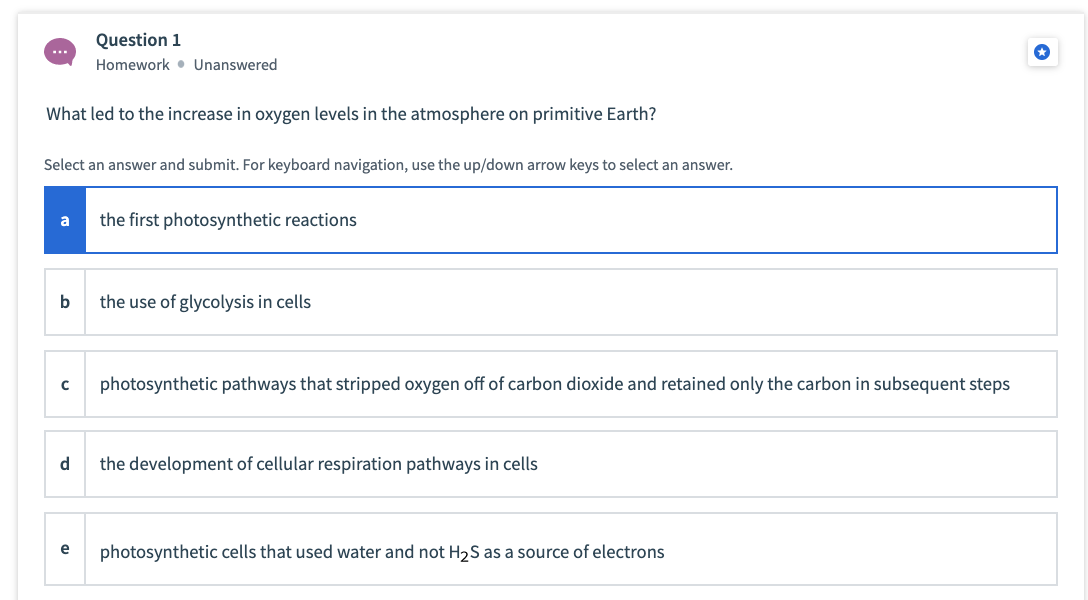Image resolution: width=1088 pixels, height=600 pixels.
Task: Click the Unanswered status text
Action: (236, 65)
